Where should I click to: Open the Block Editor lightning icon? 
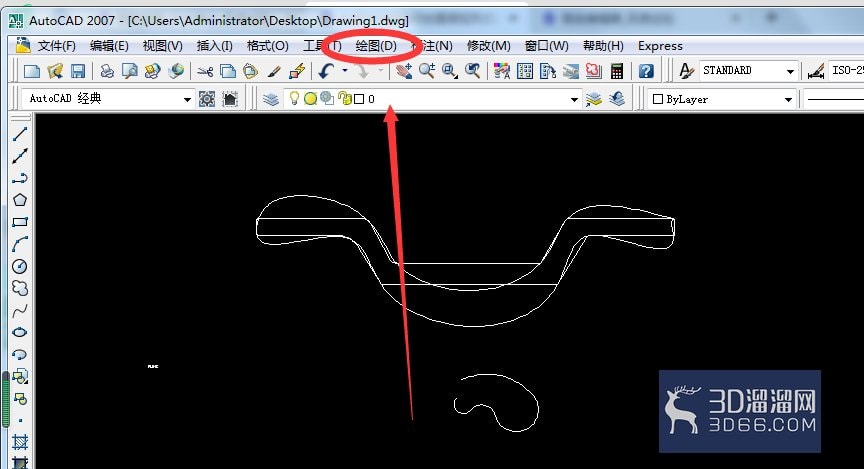point(298,71)
